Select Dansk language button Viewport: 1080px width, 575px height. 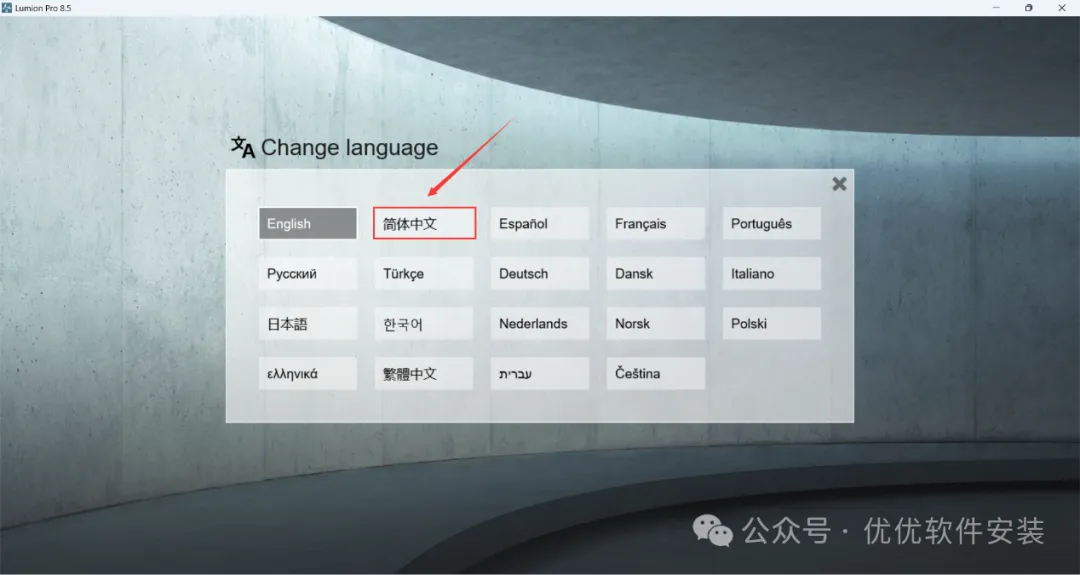656,273
